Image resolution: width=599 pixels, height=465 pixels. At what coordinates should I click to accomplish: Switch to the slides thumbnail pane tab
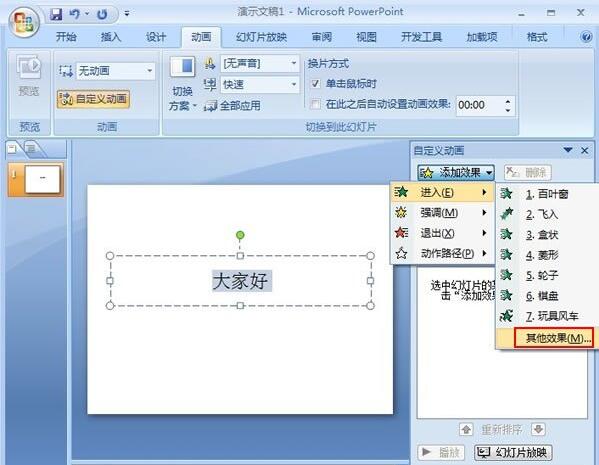13,149
